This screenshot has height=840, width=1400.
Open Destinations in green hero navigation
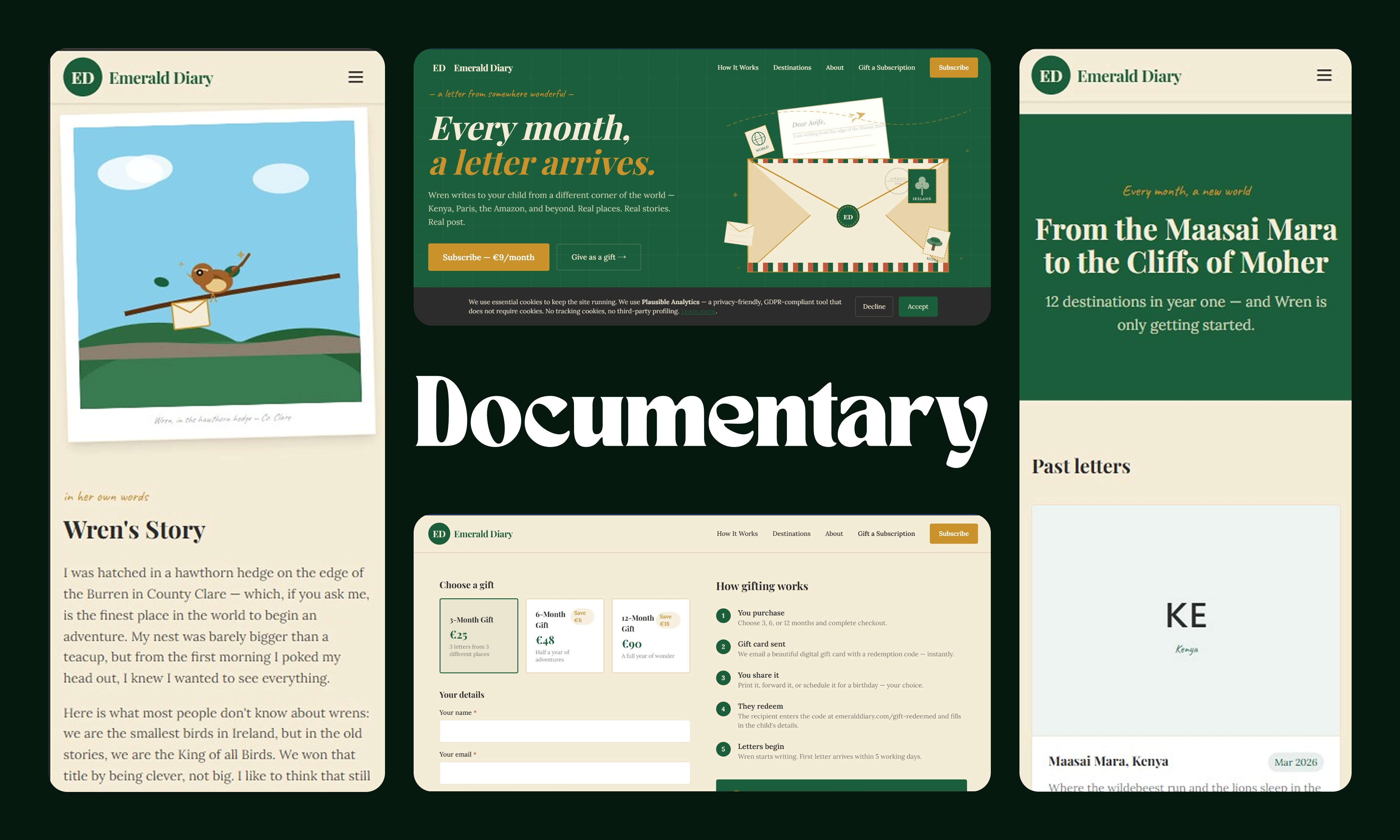(x=792, y=67)
